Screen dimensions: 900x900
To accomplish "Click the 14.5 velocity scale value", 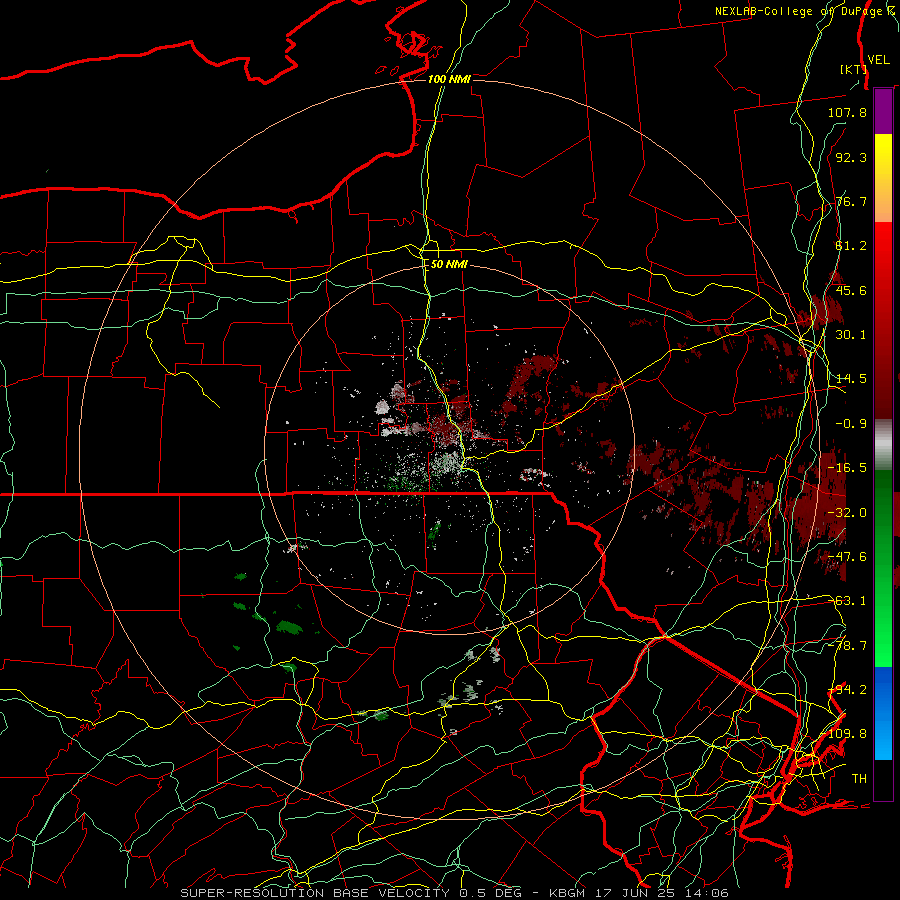I will coord(851,379).
